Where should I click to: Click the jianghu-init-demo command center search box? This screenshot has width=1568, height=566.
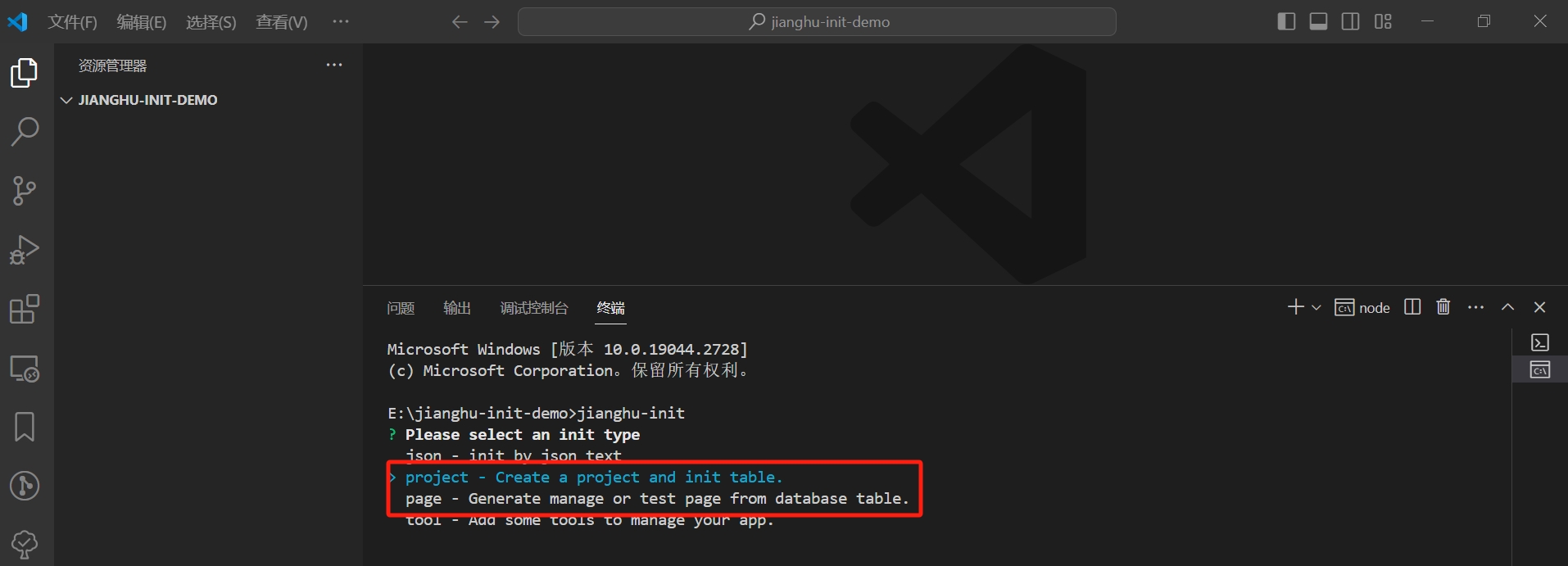pyautogui.click(x=817, y=22)
